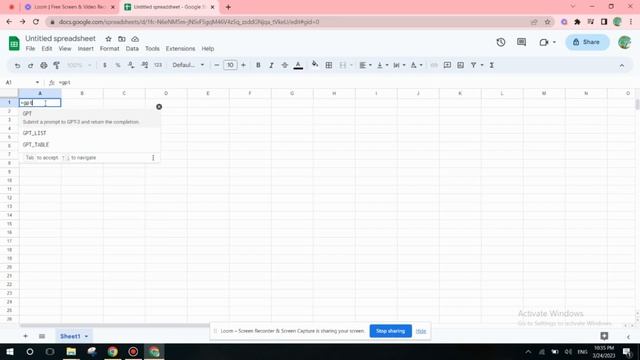The height and width of the screenshot is (360, 640).
Task: Close the formula suggestion popup
Action: coord(159,107)
